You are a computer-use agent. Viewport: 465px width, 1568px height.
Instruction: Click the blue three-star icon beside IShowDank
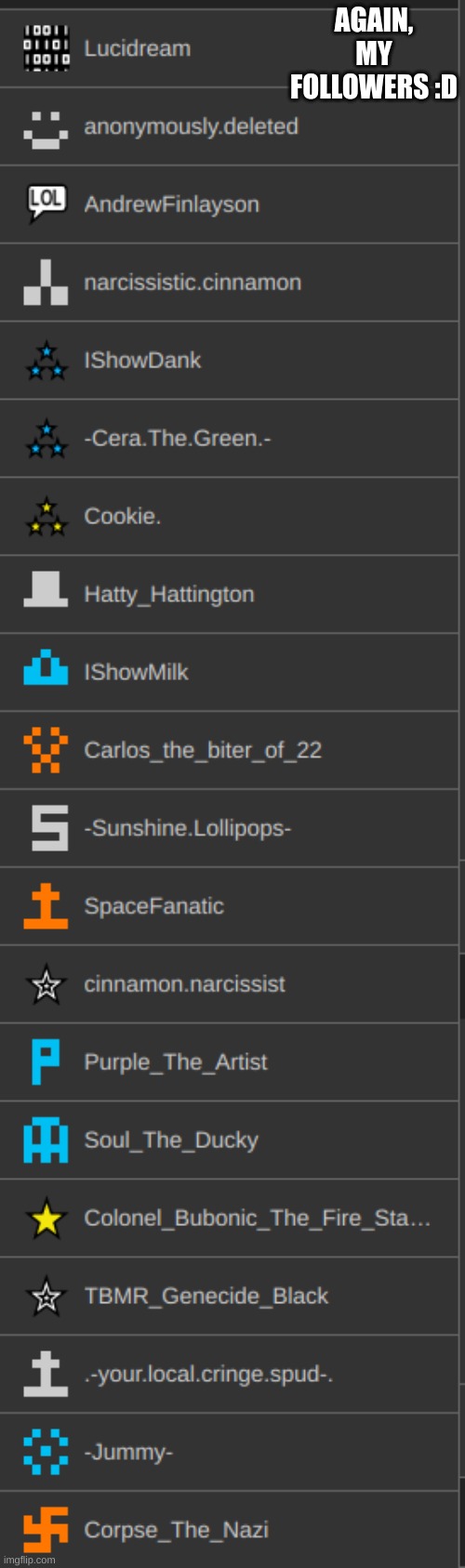coord(46,361)
